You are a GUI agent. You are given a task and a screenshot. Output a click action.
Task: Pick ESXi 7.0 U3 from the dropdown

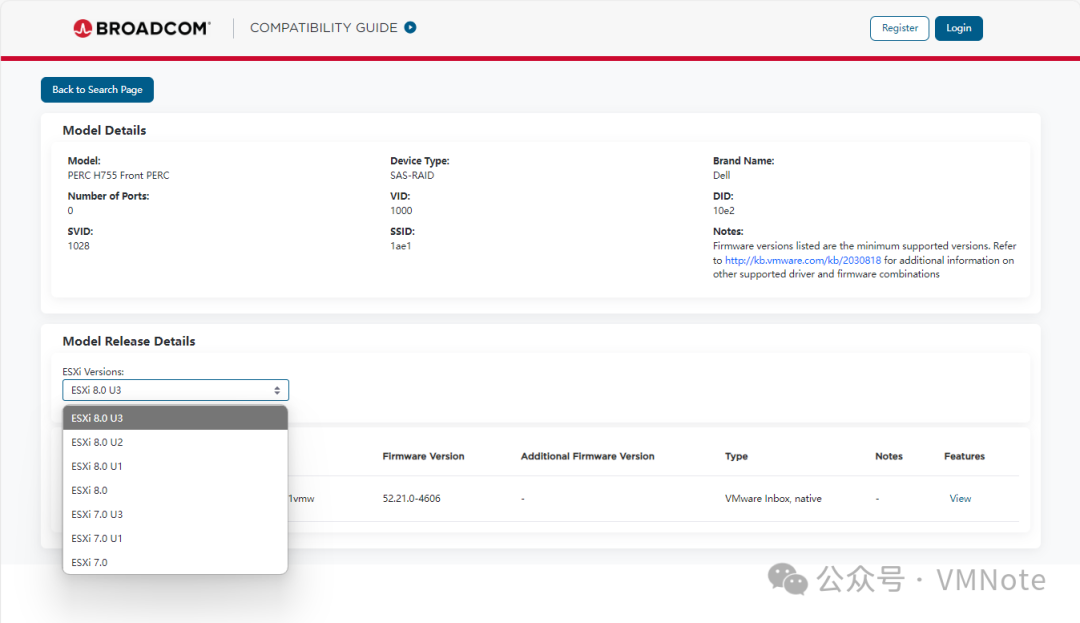(x=175, y=514)
